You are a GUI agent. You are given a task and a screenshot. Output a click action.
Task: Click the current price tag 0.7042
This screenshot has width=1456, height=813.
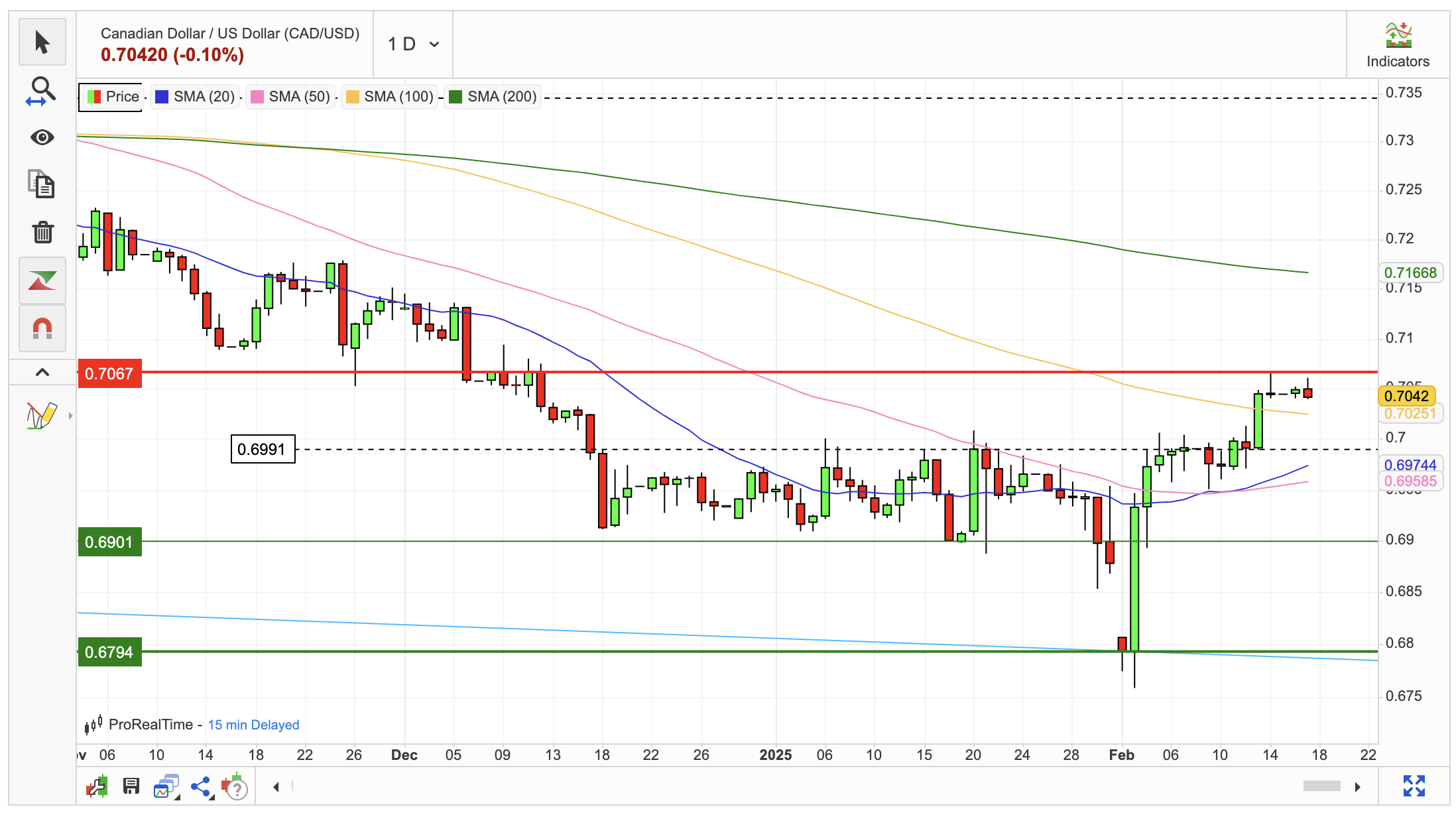(x=1407, y=397)
